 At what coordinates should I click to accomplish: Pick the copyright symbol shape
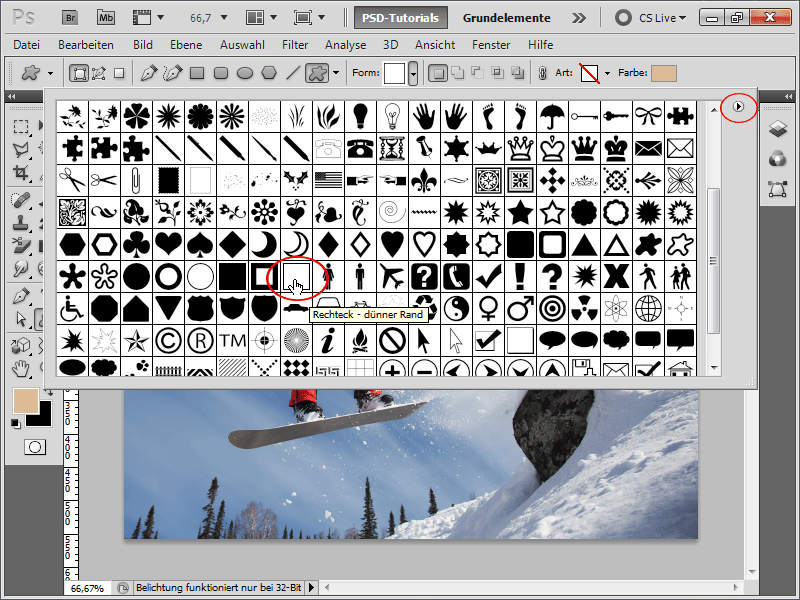coord(168,341)
